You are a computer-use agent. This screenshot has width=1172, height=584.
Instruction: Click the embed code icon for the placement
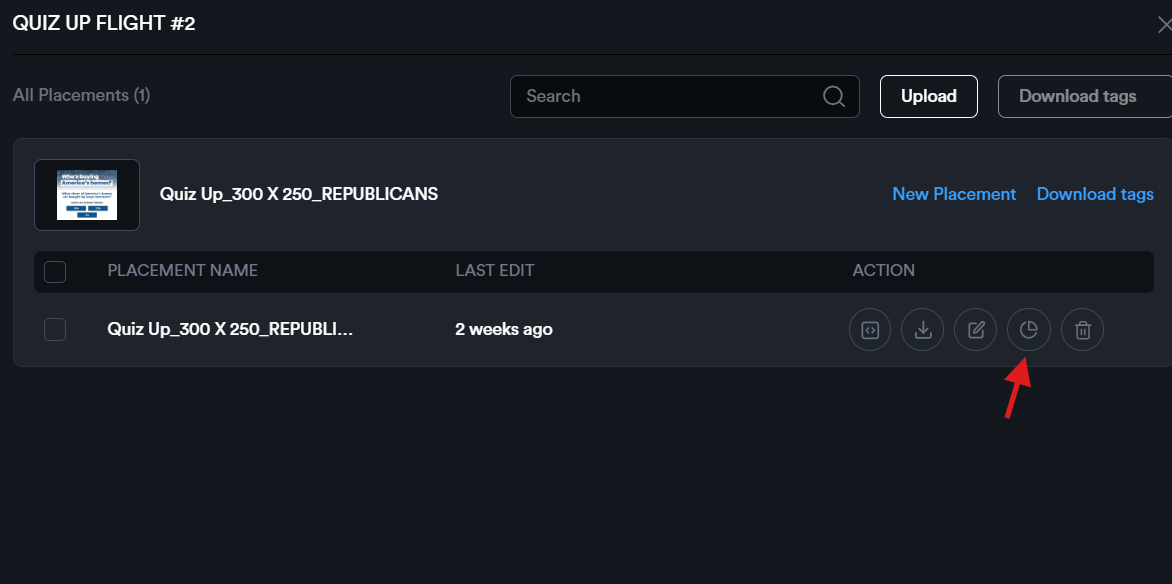(870, 330)
